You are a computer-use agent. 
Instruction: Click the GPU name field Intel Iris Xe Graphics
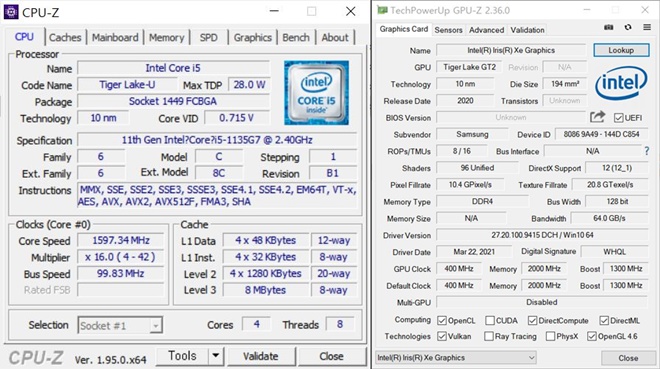click(511, 50)
